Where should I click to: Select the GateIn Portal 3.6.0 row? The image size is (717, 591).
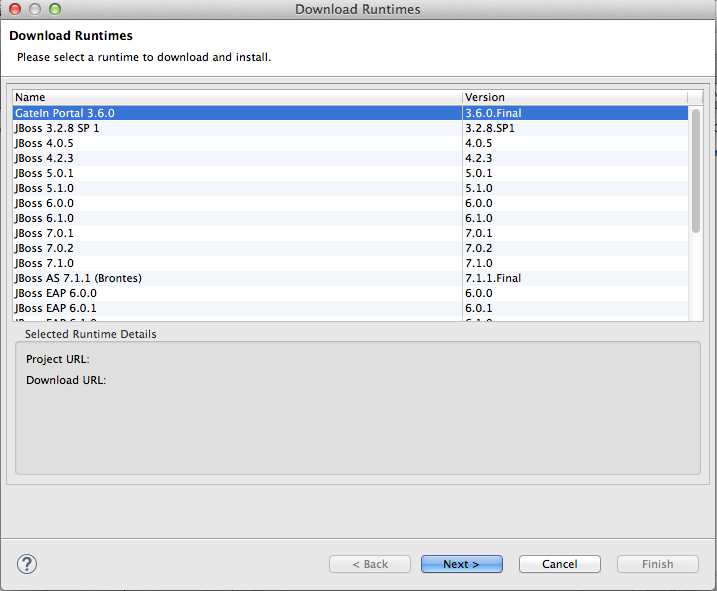pos(350,113)
